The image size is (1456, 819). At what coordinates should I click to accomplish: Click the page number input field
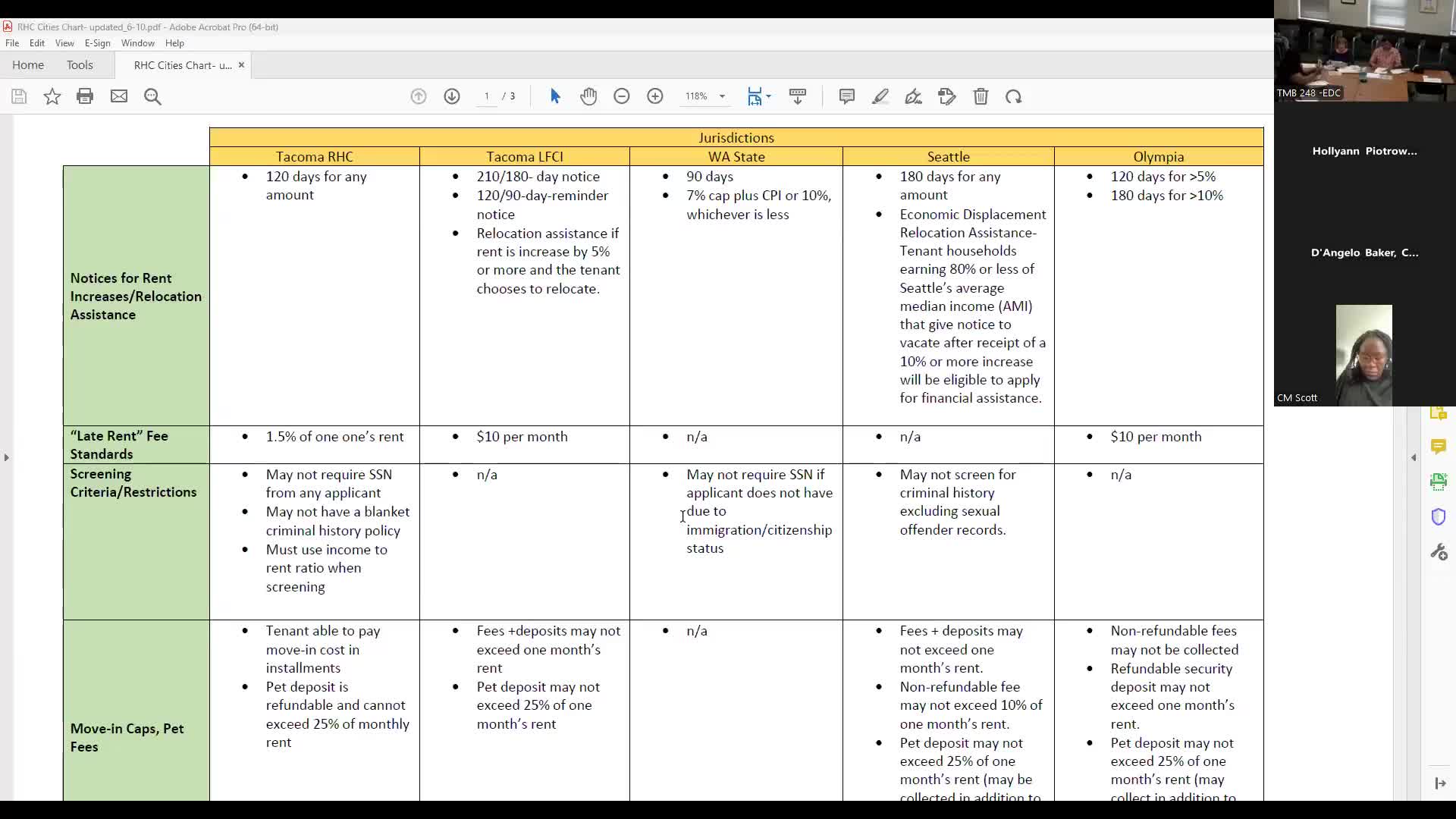coord(487,96)
